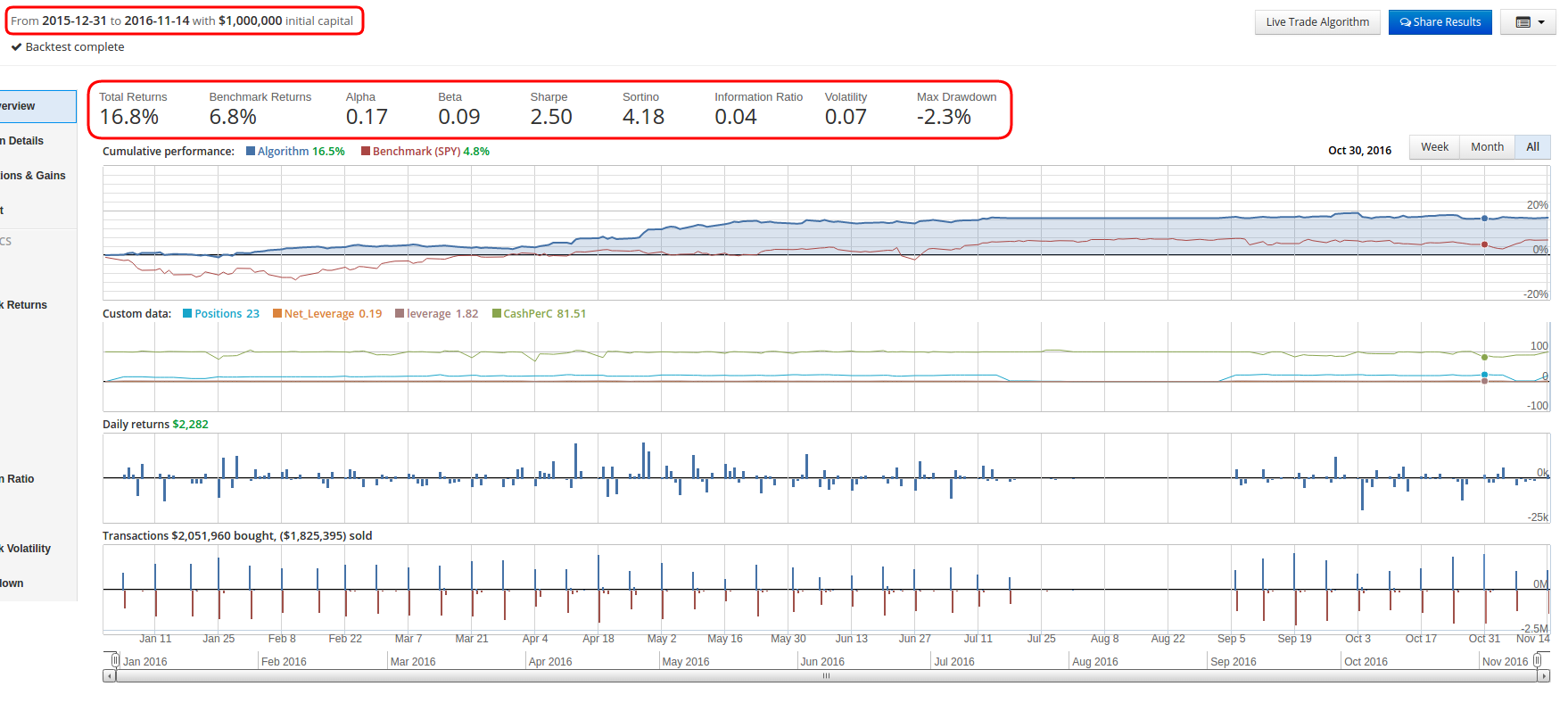Image resolution: width=1568 pixels, height=703 pixels.
Task: Click the timeline scrollbar left arrow
Action: (109, 676)
